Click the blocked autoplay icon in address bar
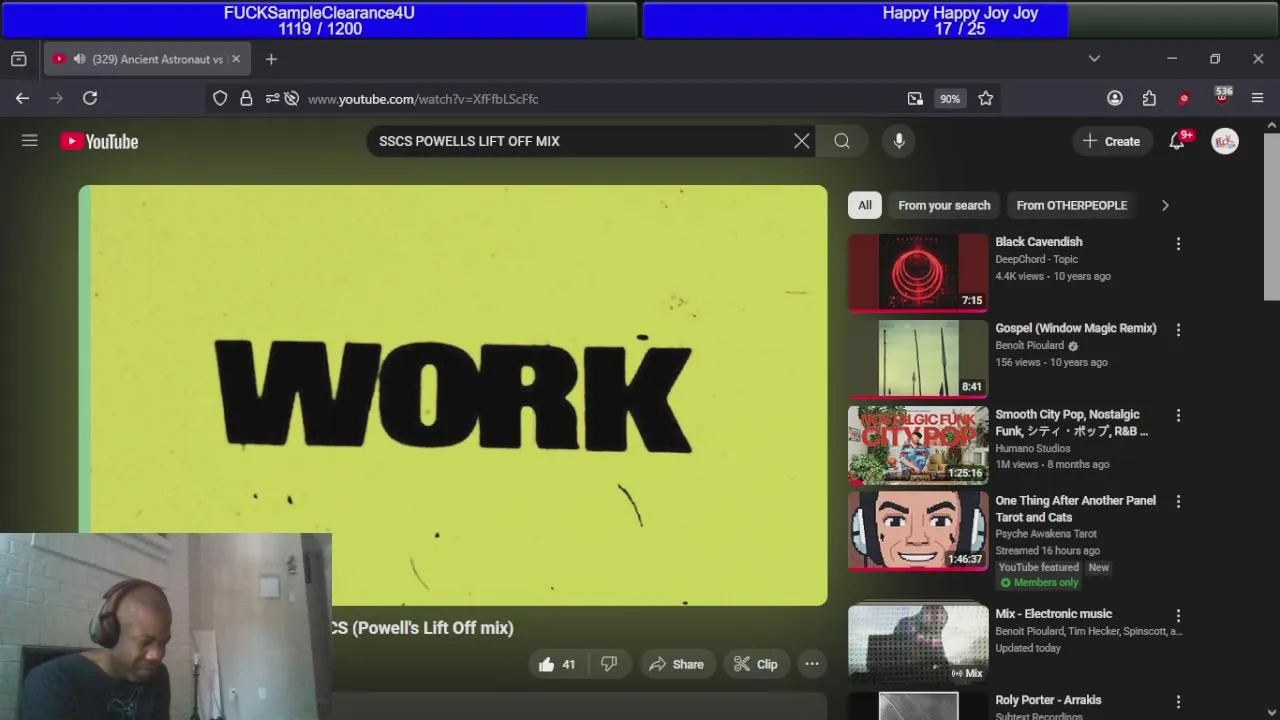The width and height of the screenshot is (1280, 720). 291,98
